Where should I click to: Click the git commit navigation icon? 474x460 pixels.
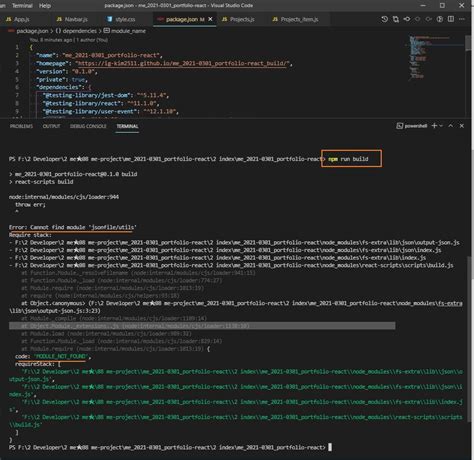(x=407, y=19)
